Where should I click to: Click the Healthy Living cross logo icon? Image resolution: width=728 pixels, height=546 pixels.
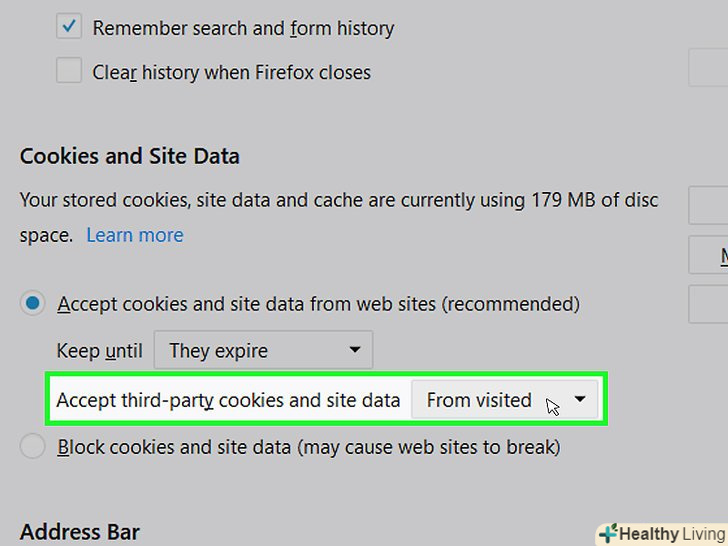(608, 534)
